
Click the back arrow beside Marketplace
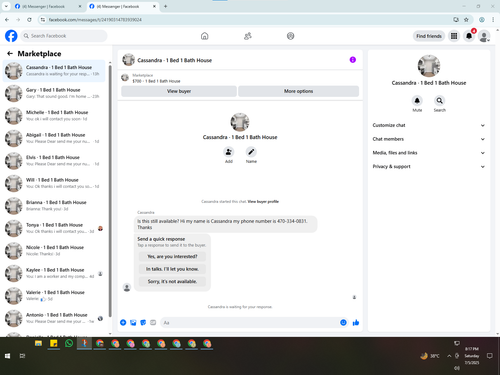[x=10, y=53]
